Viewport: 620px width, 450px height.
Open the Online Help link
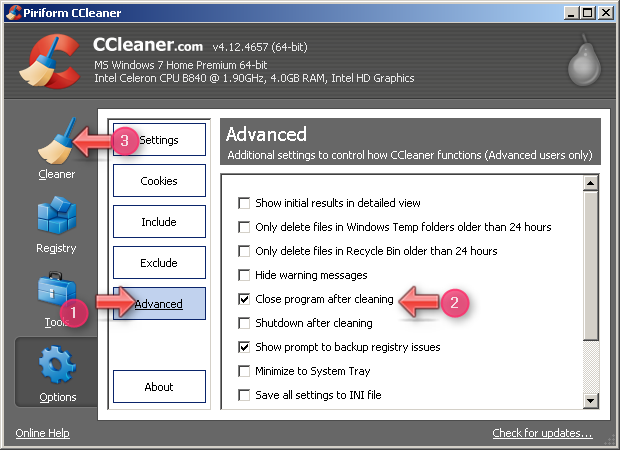[x=43, y=434]
